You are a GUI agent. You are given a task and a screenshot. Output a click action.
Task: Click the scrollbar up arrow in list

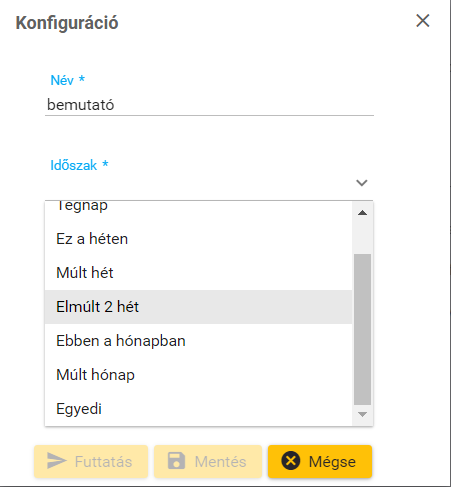click(362, 213)
